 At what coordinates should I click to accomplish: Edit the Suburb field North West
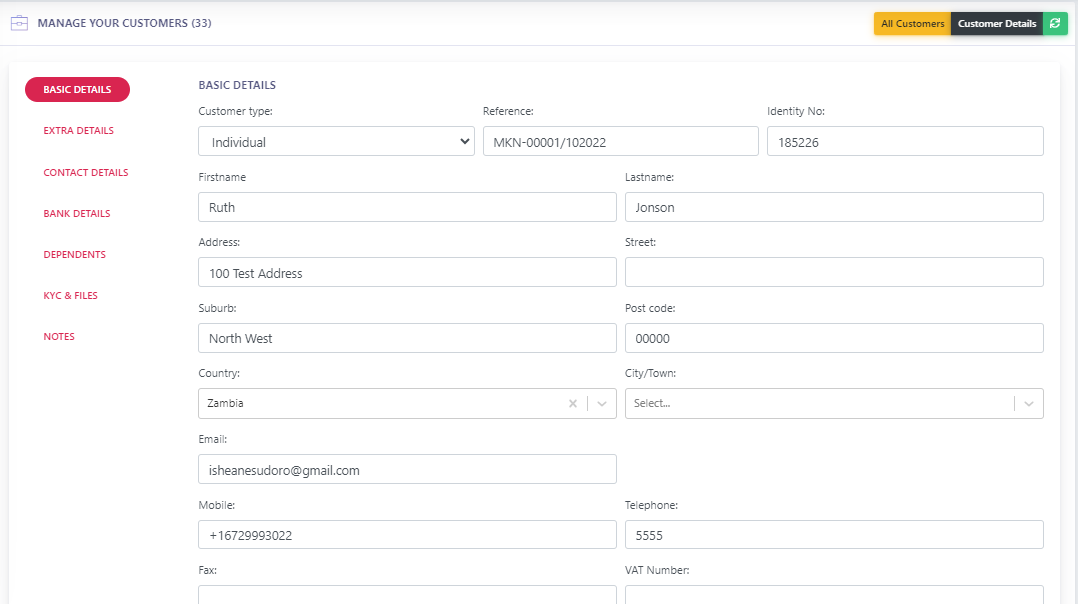pos(407,338)
